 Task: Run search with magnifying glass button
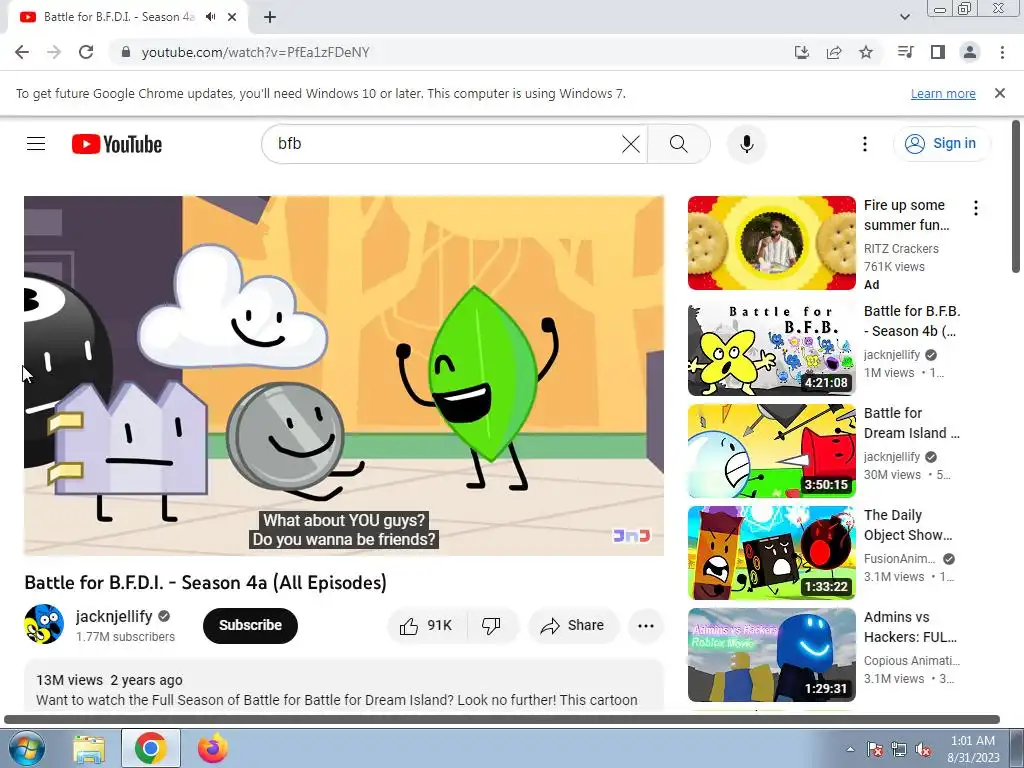(679, 144)
